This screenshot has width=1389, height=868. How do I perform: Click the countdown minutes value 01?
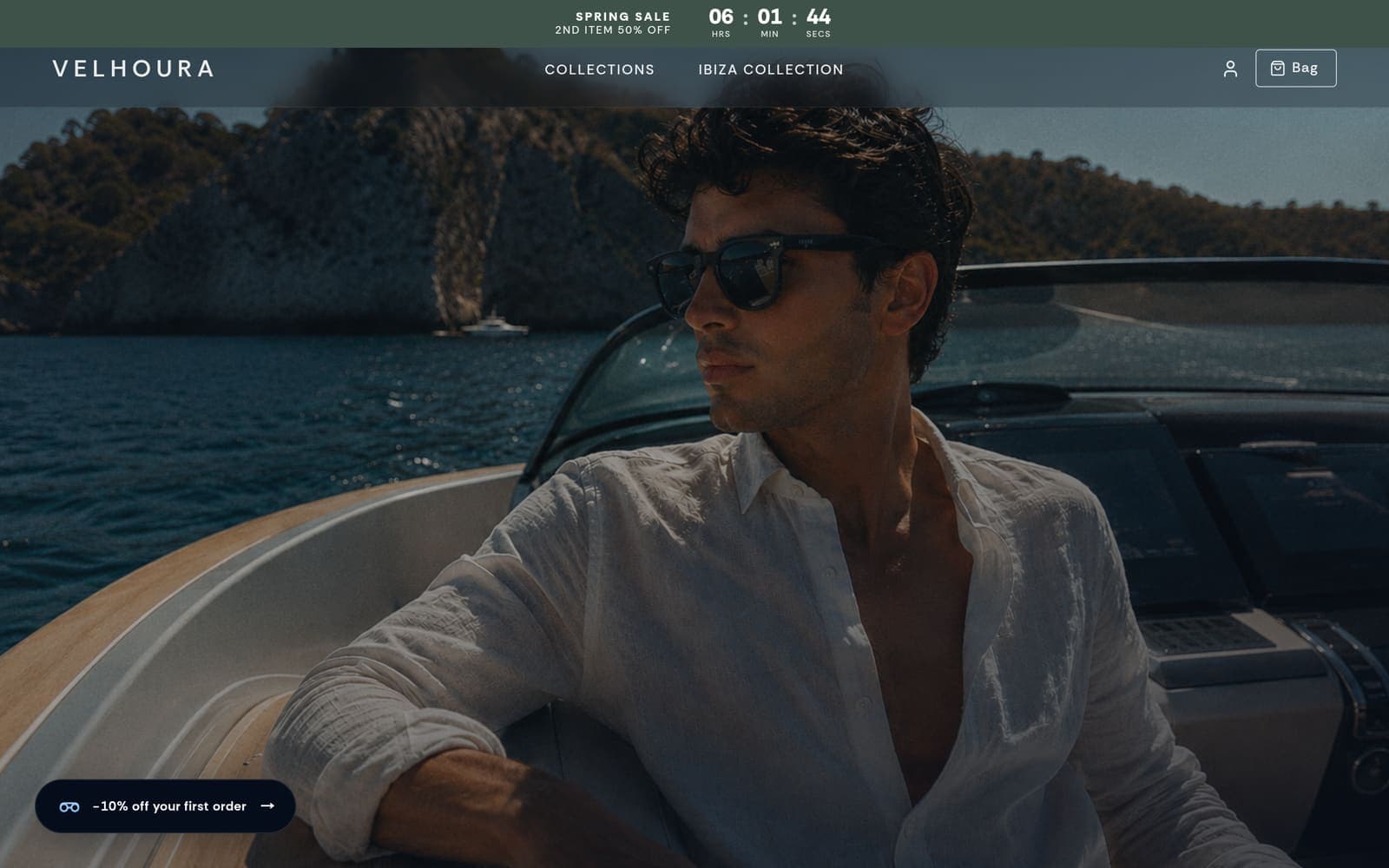point(769,16)
